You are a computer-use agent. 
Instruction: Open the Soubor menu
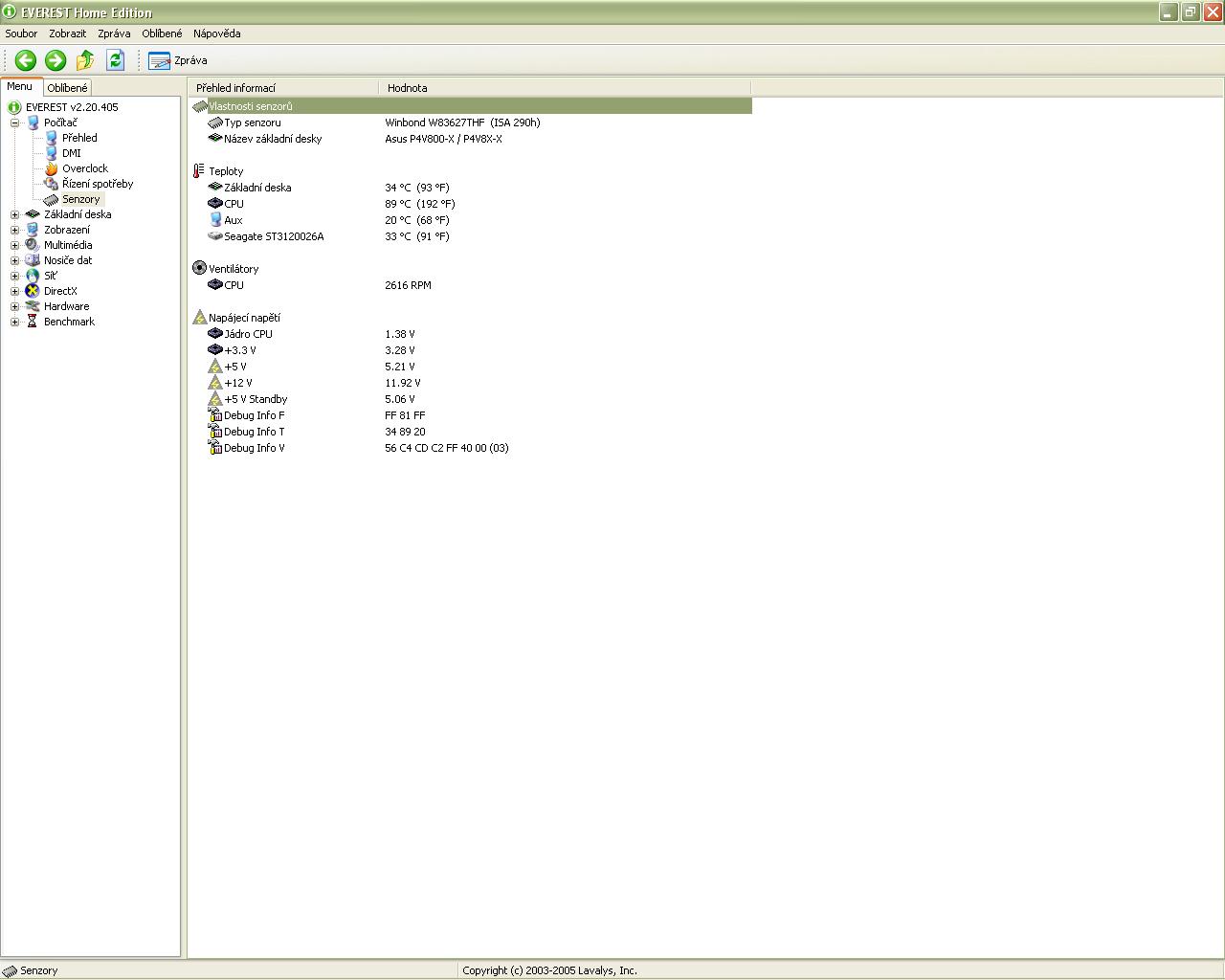tap(21, 33)
